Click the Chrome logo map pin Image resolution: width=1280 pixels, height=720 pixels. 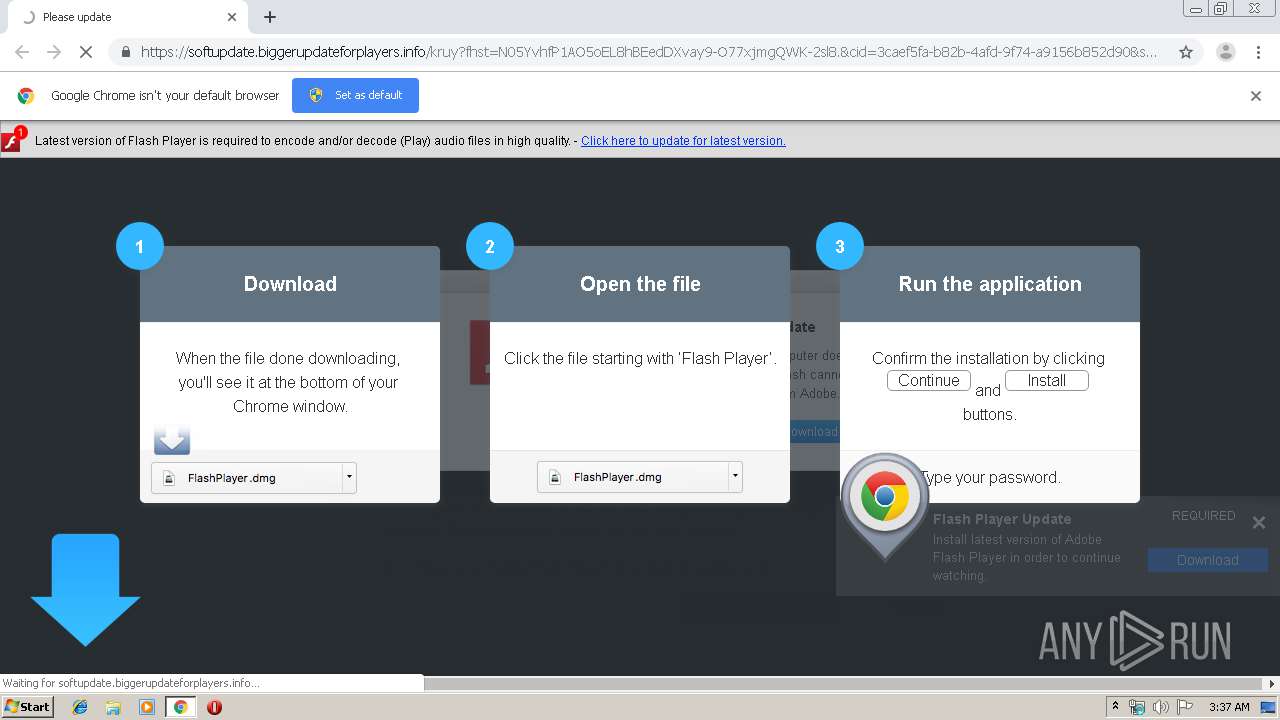coord(884,506)
